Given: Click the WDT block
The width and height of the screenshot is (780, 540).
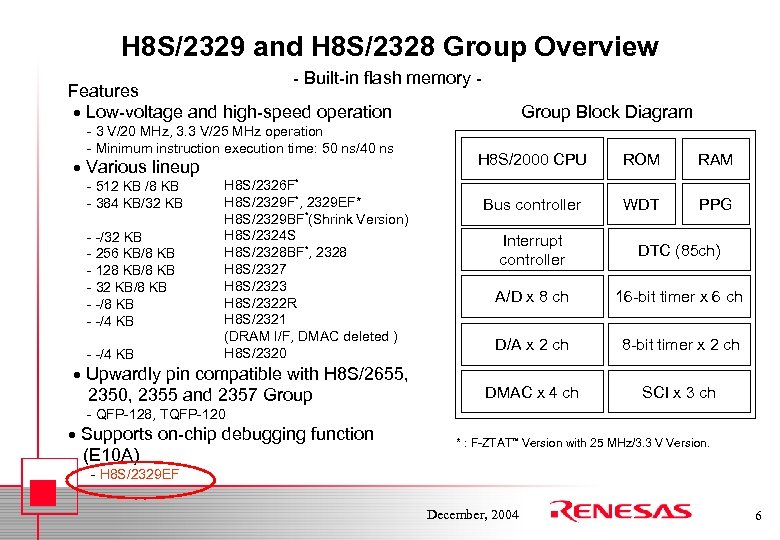Looking at the screenshot, I should (x=641, y=204).
